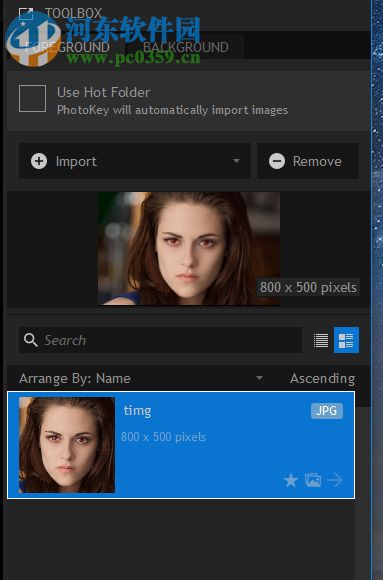383x580 pixels.
Task: Pop out the Toolbox panel icon
Action: 26,14
